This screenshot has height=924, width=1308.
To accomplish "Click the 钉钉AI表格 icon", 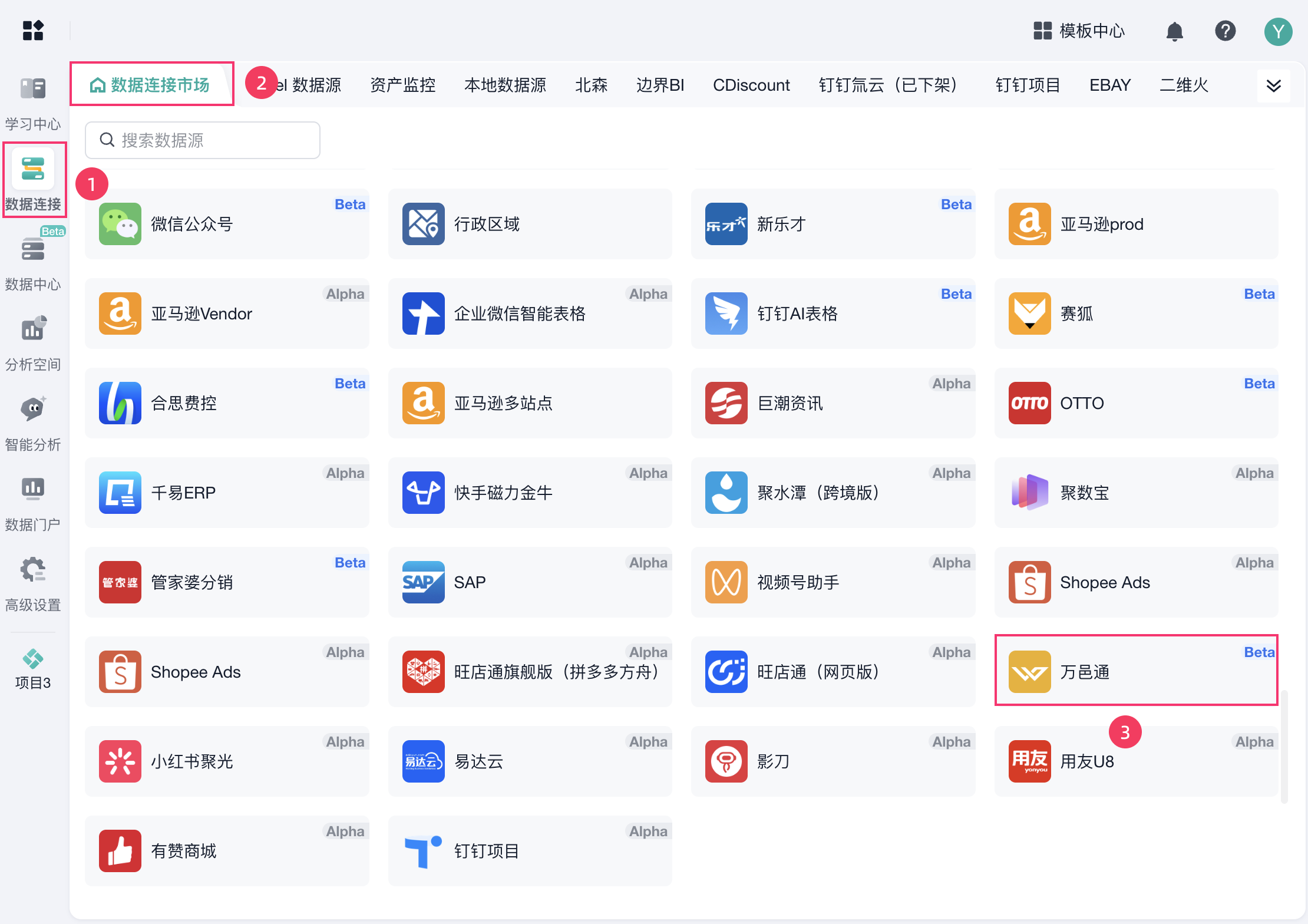I will click(726, 313).
